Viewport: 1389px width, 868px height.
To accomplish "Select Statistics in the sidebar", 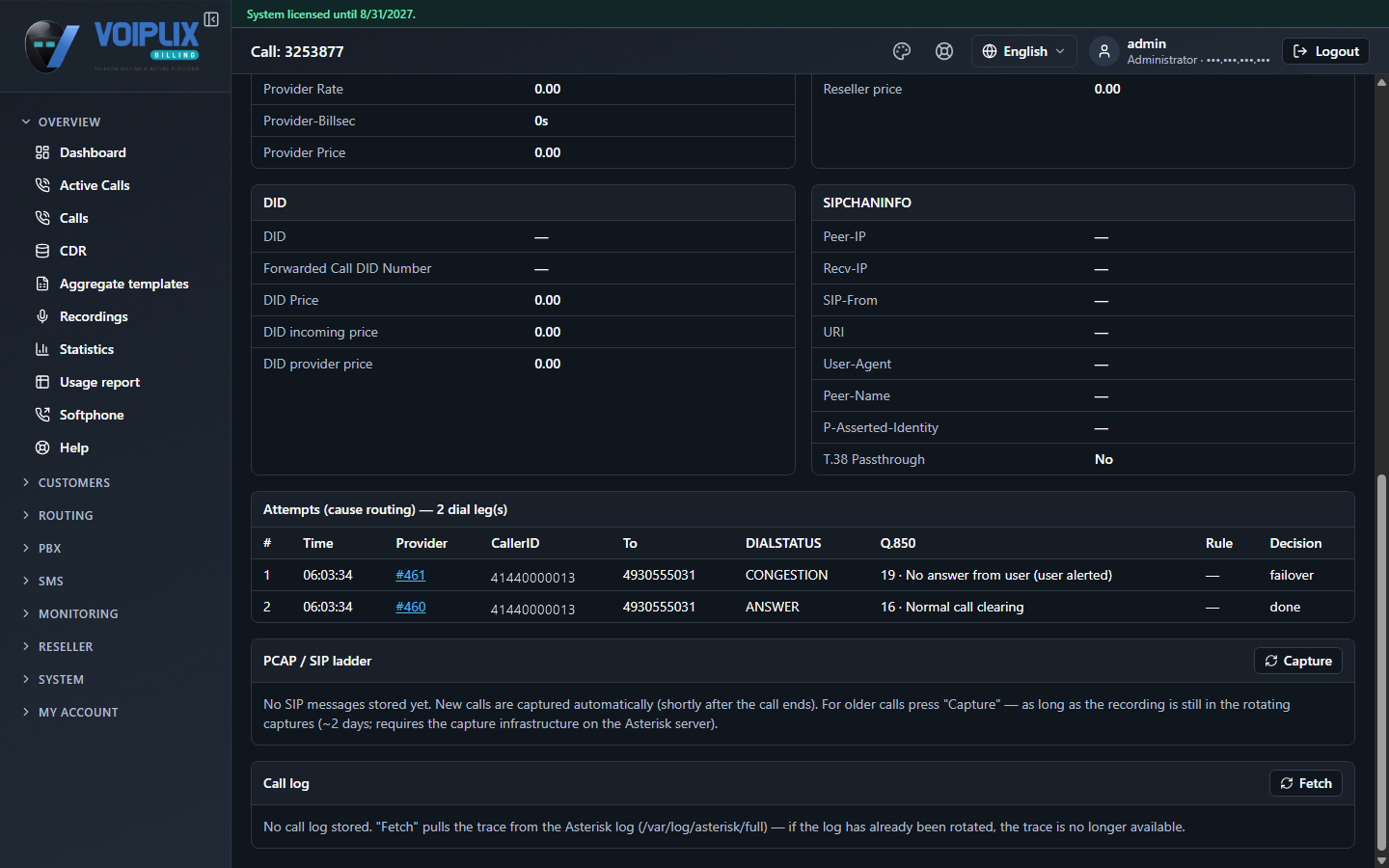I will tap(87, 349).
